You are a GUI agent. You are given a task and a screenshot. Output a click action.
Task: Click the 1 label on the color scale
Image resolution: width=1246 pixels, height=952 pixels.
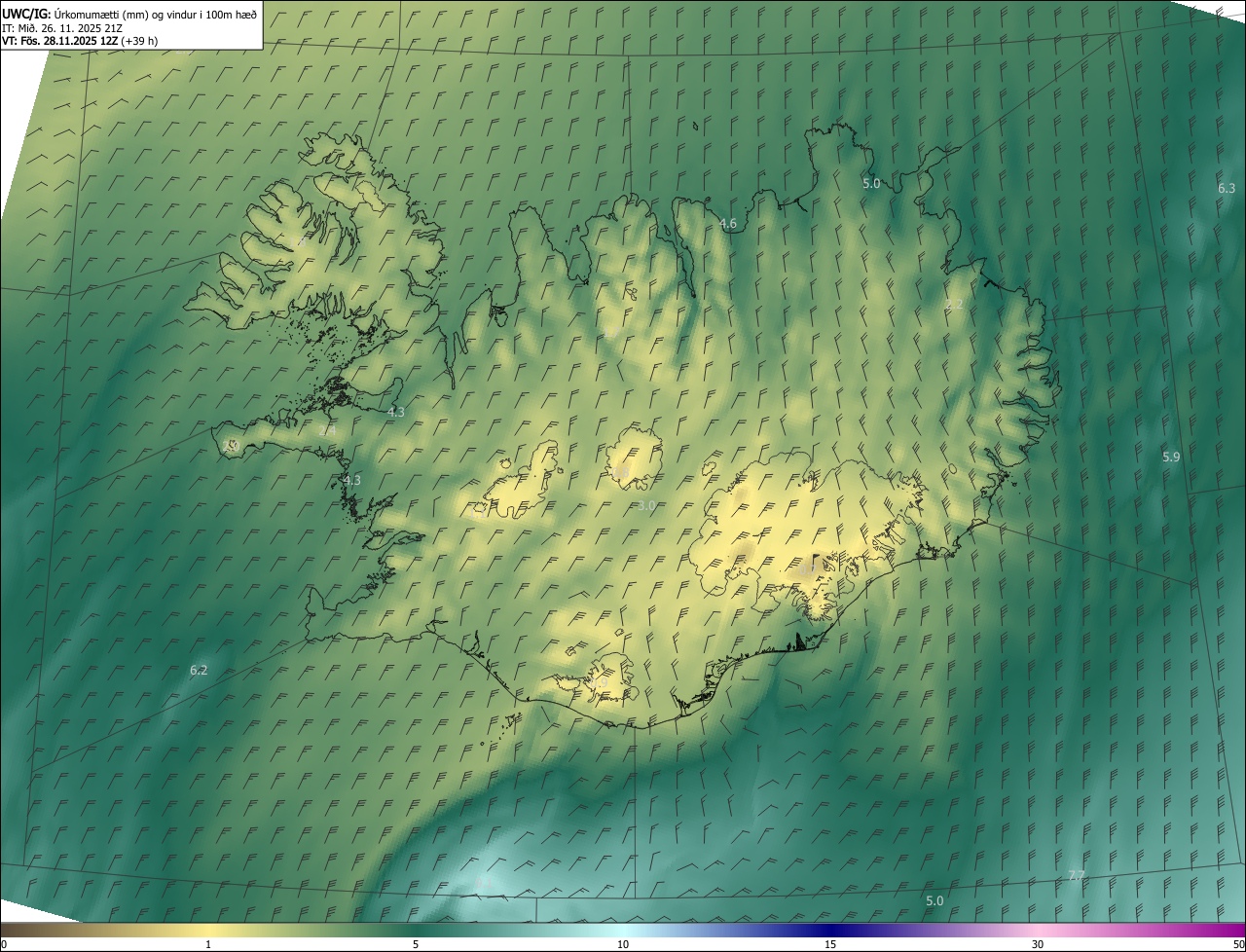pyautogui.click(x=208, y=944)
